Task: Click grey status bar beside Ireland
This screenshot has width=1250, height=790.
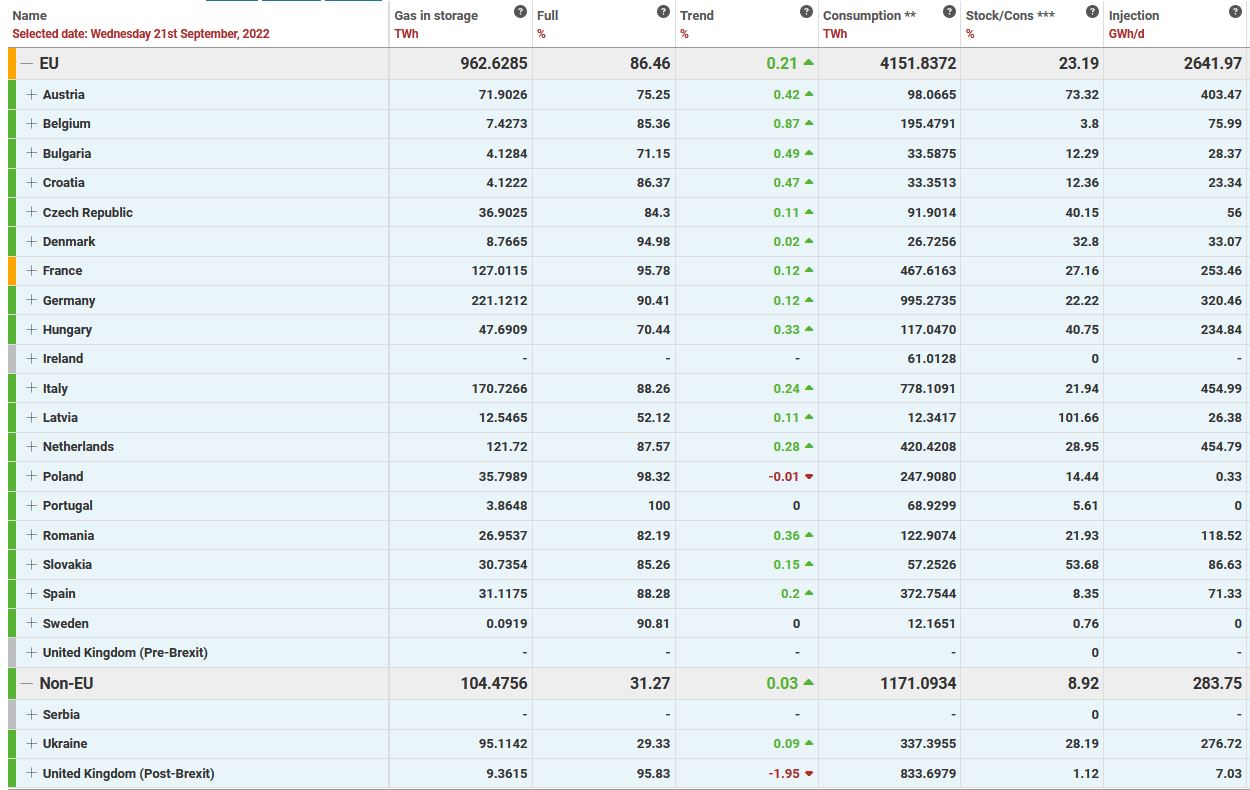Action: click(12, 359)
